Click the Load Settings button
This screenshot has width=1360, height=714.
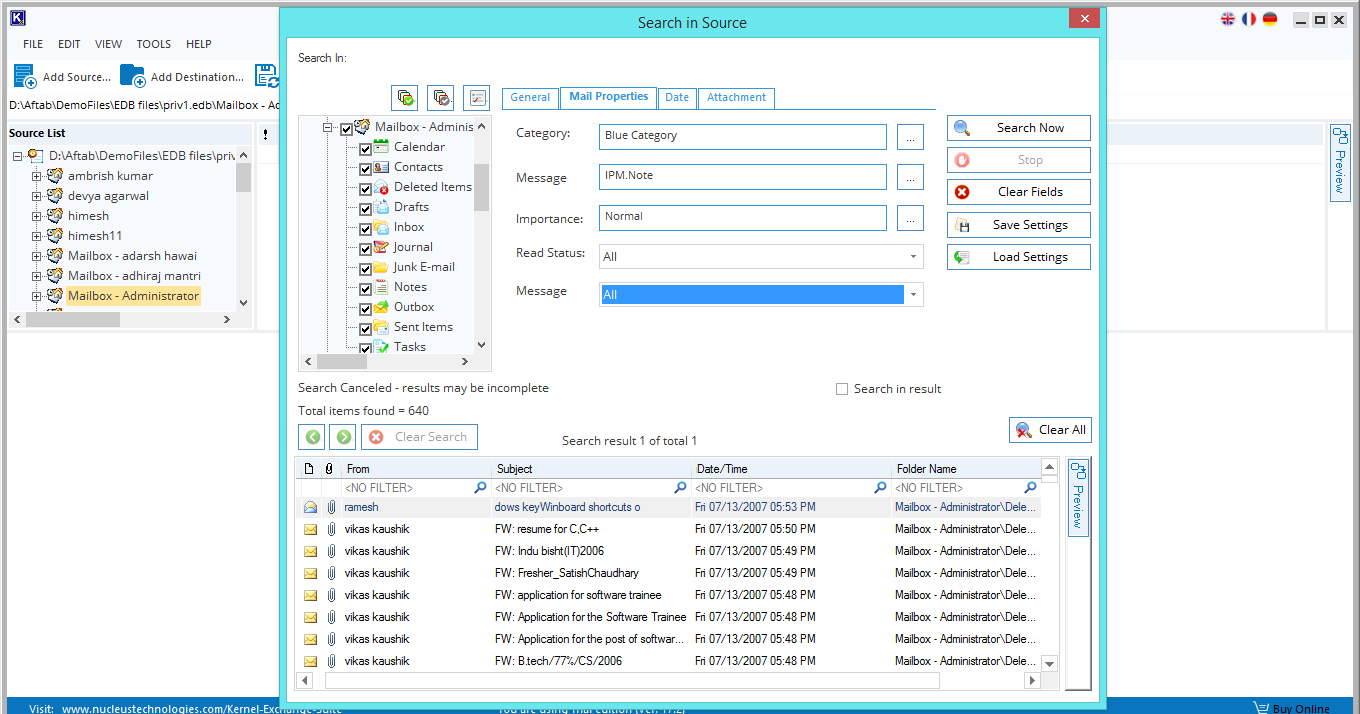(1019, 257)
